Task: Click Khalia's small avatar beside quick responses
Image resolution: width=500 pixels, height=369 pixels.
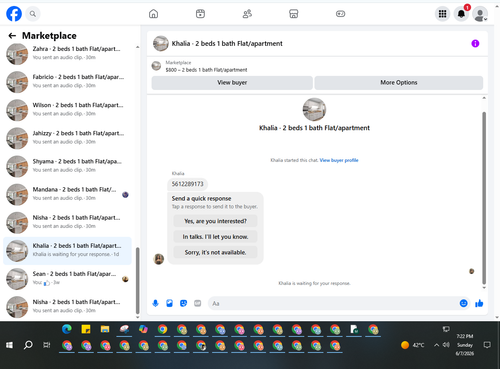Action: [158, 259]
